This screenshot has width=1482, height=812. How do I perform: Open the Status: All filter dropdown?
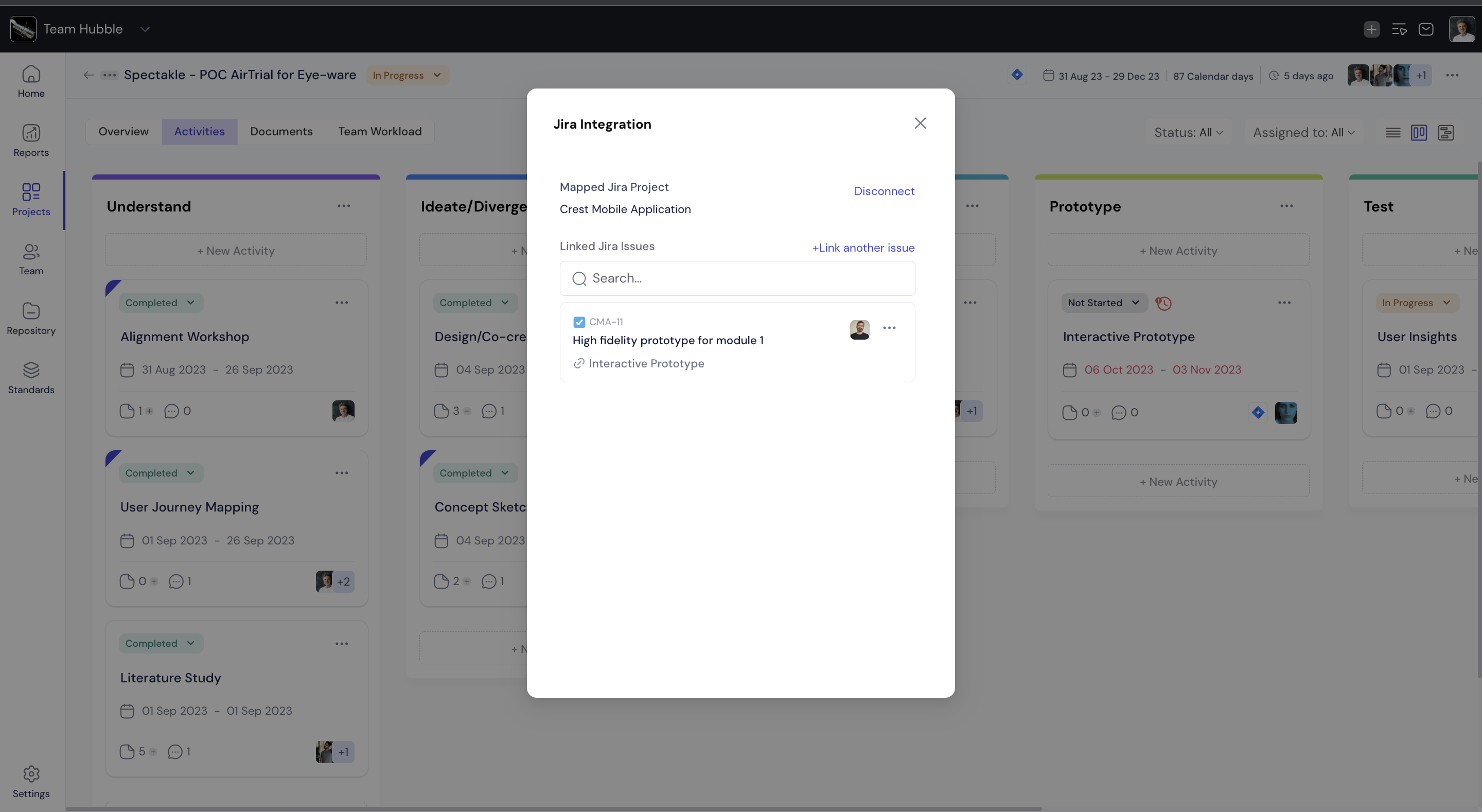(1188, 133)
